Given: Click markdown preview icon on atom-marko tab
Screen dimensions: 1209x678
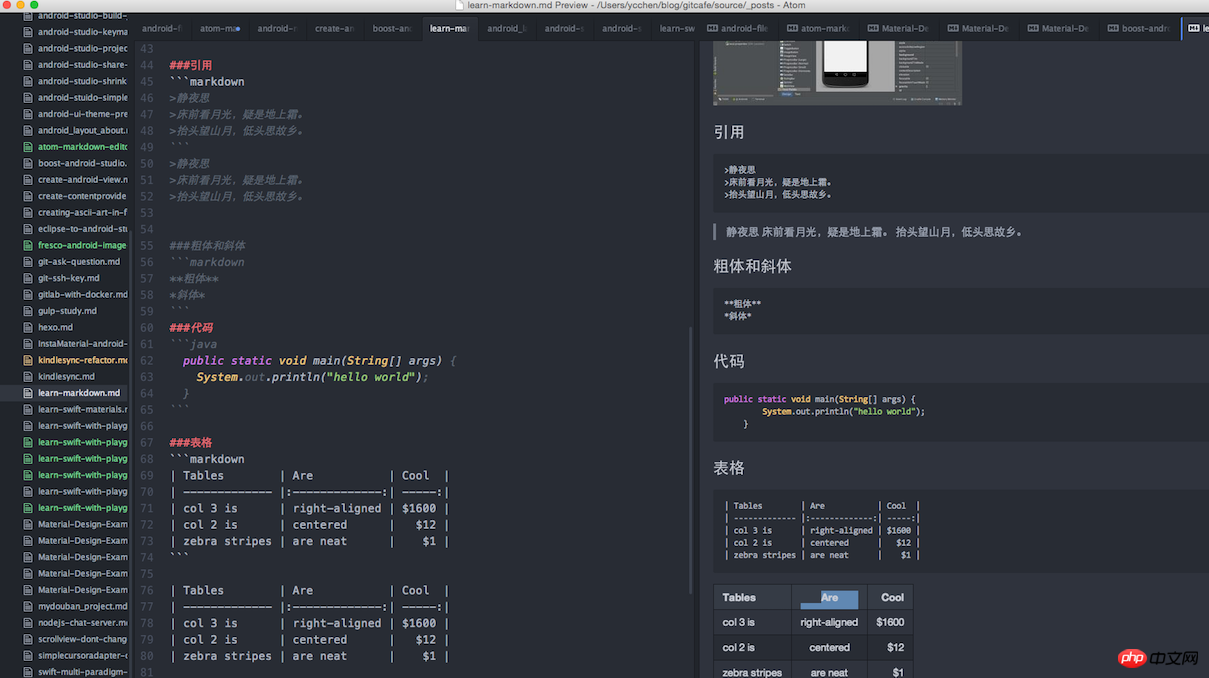Looking at the screenshot, I should [x=793, y=29].
